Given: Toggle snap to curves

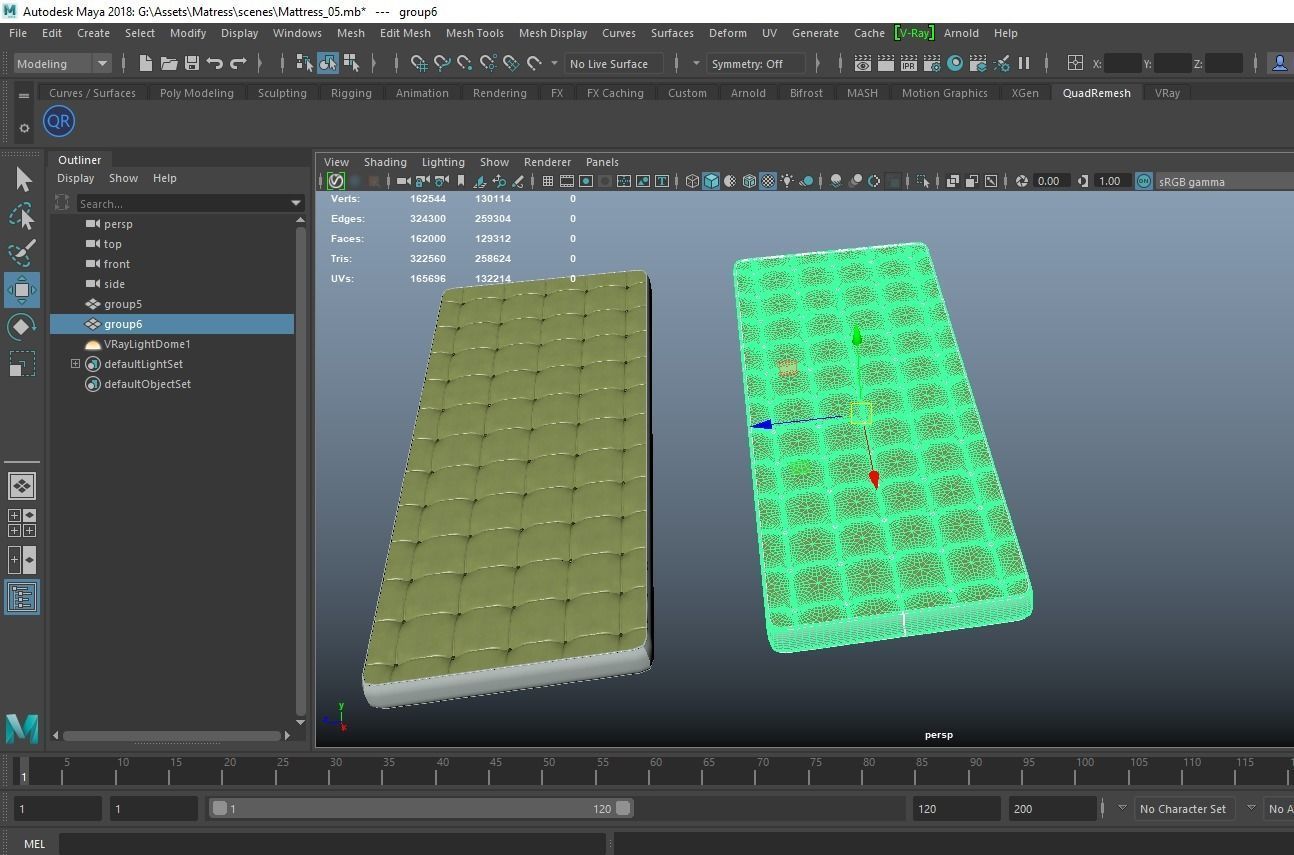Looking at the screenshot, I should pyautogui.click(x=442, y=63).
